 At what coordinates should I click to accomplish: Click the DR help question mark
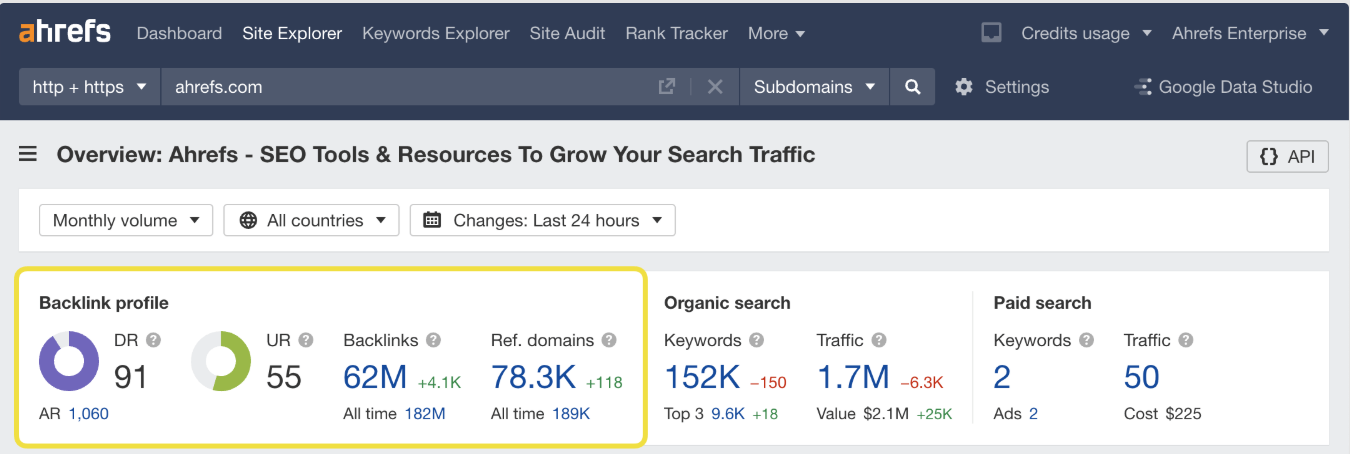coord(154,340)
